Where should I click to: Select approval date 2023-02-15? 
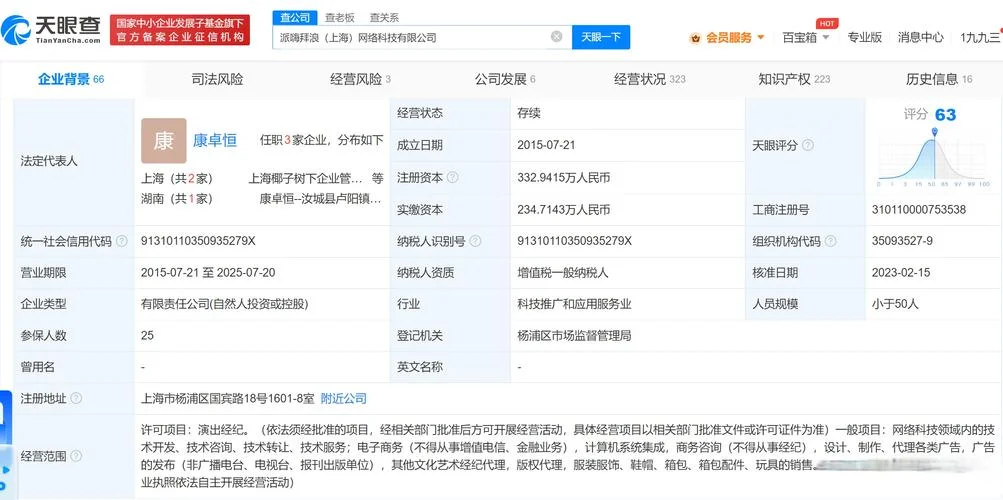pos(901,272)
